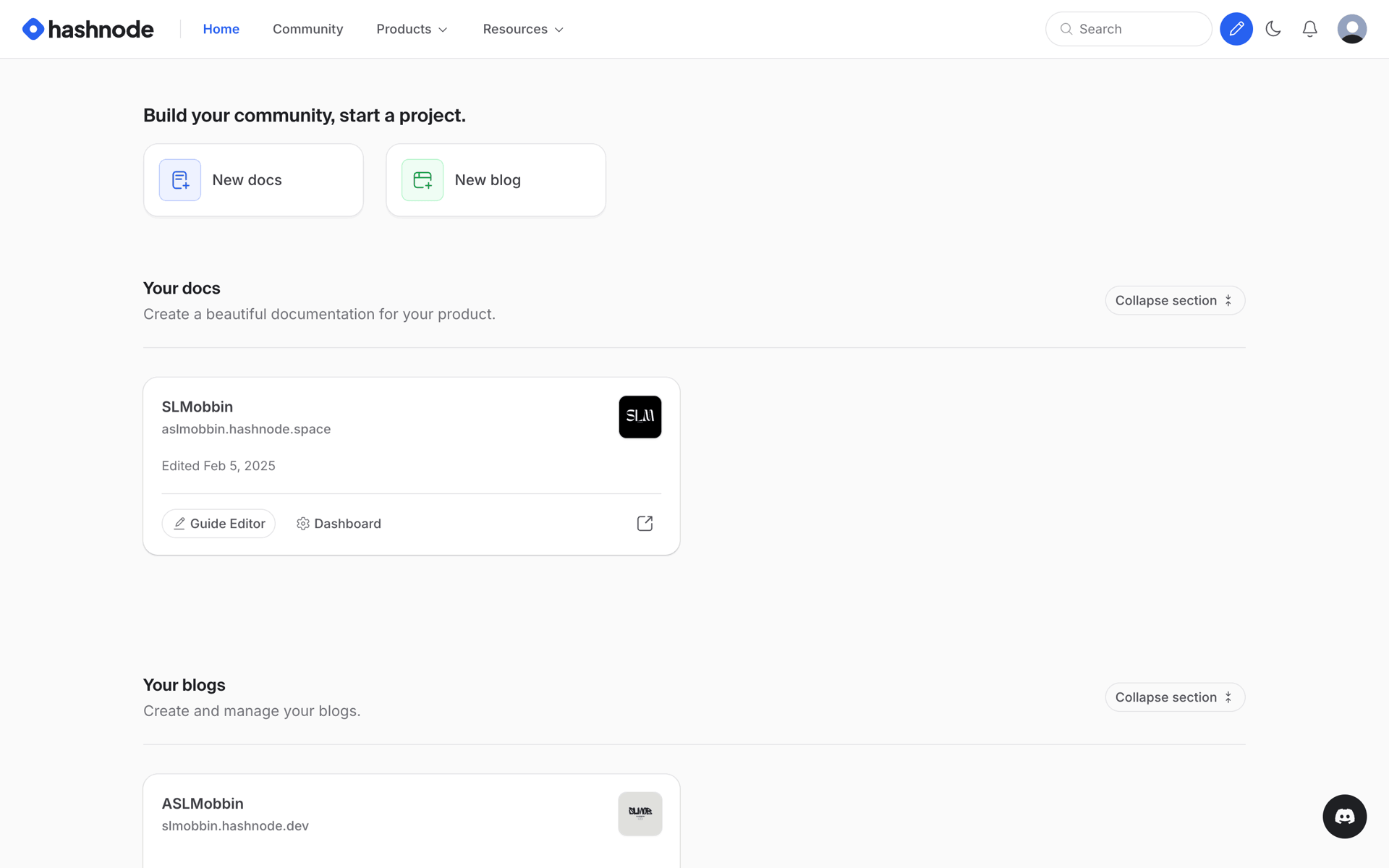Click the Your docs heading
The width and height of the screenshot is (1389, 868).
tap(182, 288)
